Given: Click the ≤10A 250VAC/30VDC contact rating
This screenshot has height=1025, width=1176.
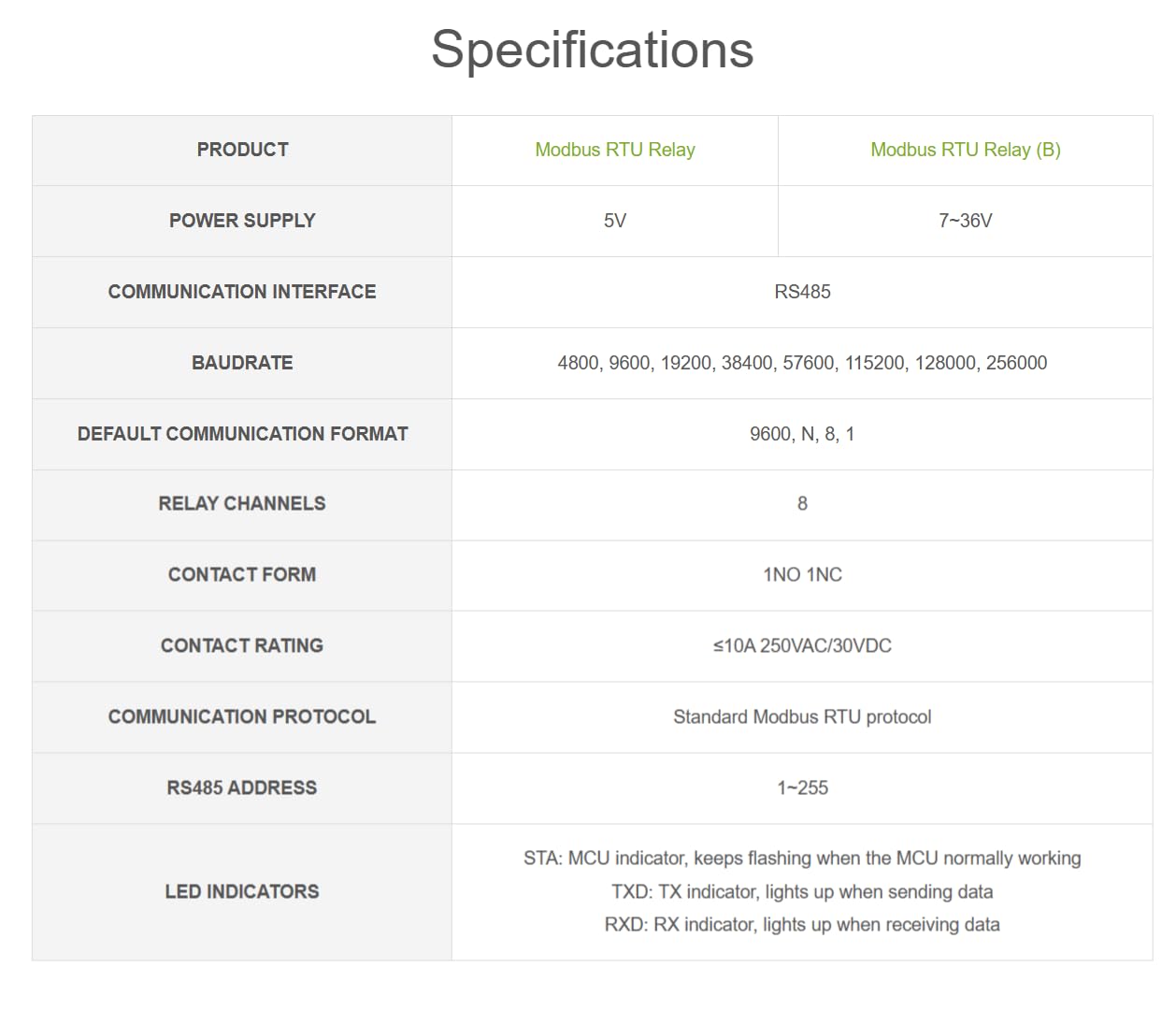Looking at the screenshot, I should tap(802, 645).
